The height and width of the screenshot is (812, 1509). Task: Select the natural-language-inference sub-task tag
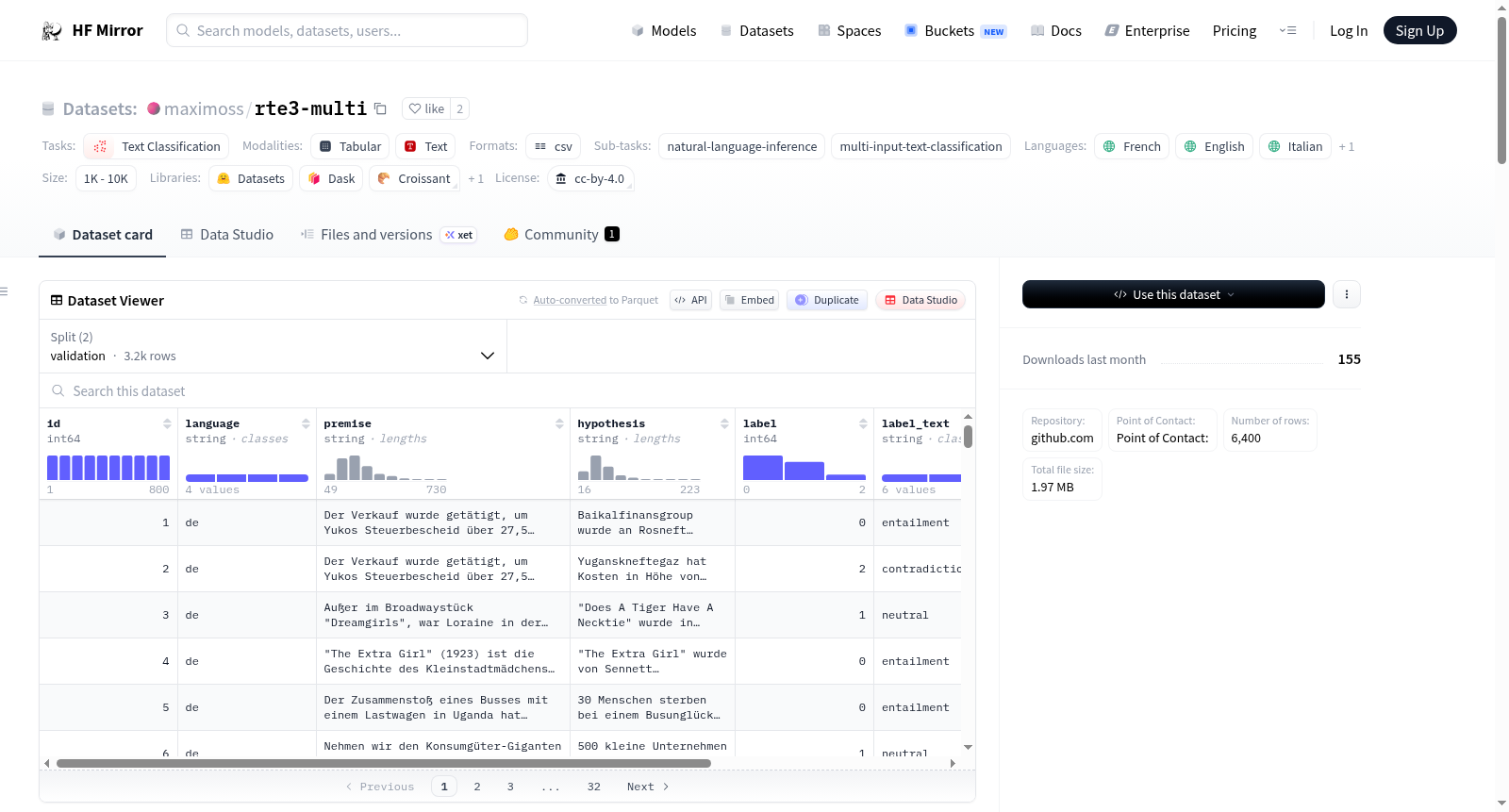pos(741,146)
